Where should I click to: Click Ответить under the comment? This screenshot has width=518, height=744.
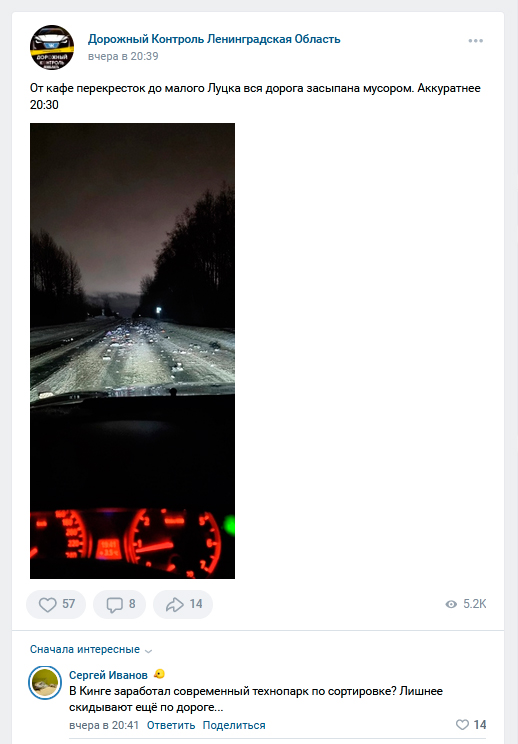171,725
